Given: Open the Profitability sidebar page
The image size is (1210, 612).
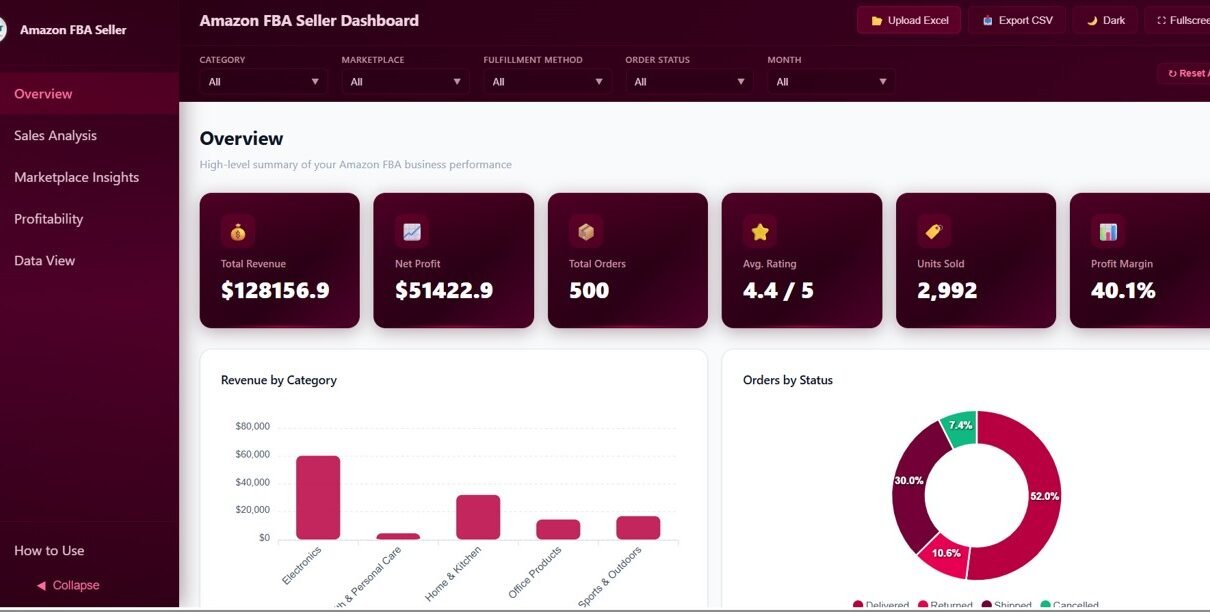Looking at the screenshot, I should pyautogui.click(x=49, y=219).
